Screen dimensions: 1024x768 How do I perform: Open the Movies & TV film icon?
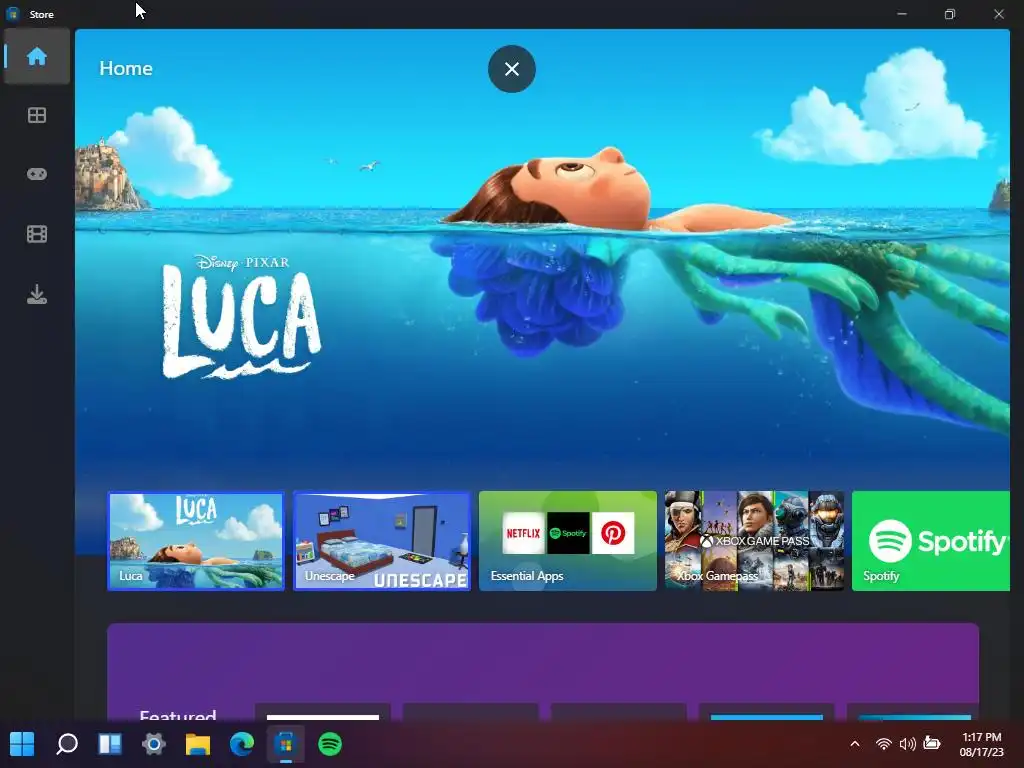click(37, 234)
